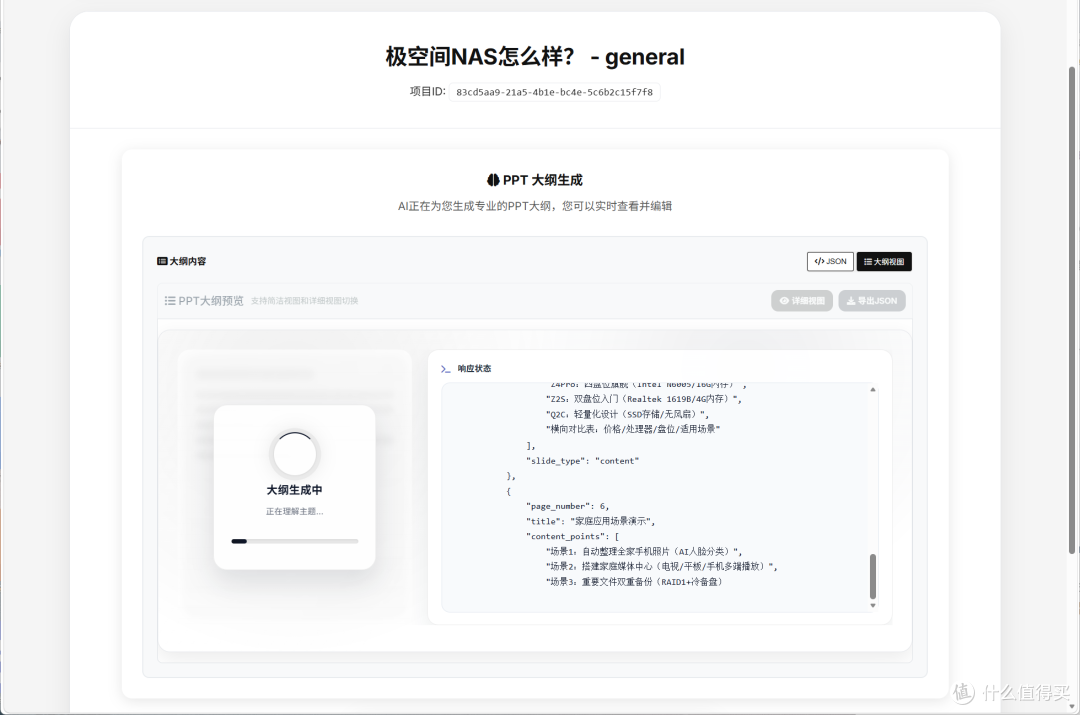Click the response log scroll-down arrow

tap(873, 605)
